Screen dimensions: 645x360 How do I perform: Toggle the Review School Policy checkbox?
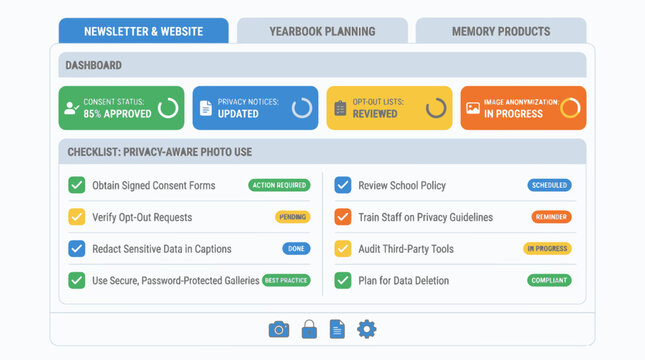343,185
